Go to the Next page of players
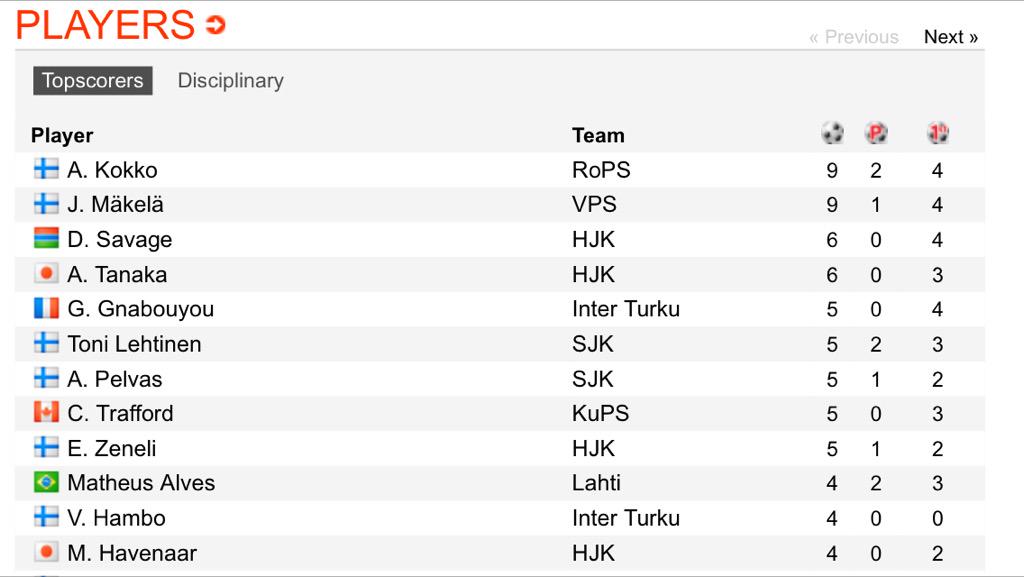Viewport: 1024px width, 577px height. [x=950, y=37]
